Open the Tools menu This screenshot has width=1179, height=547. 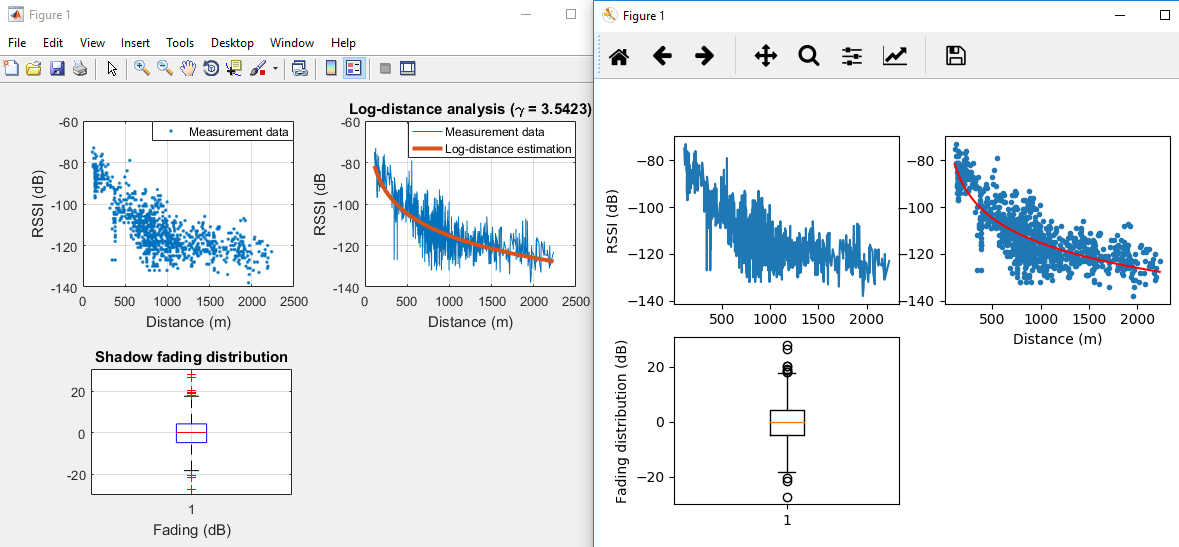point(180,43)
